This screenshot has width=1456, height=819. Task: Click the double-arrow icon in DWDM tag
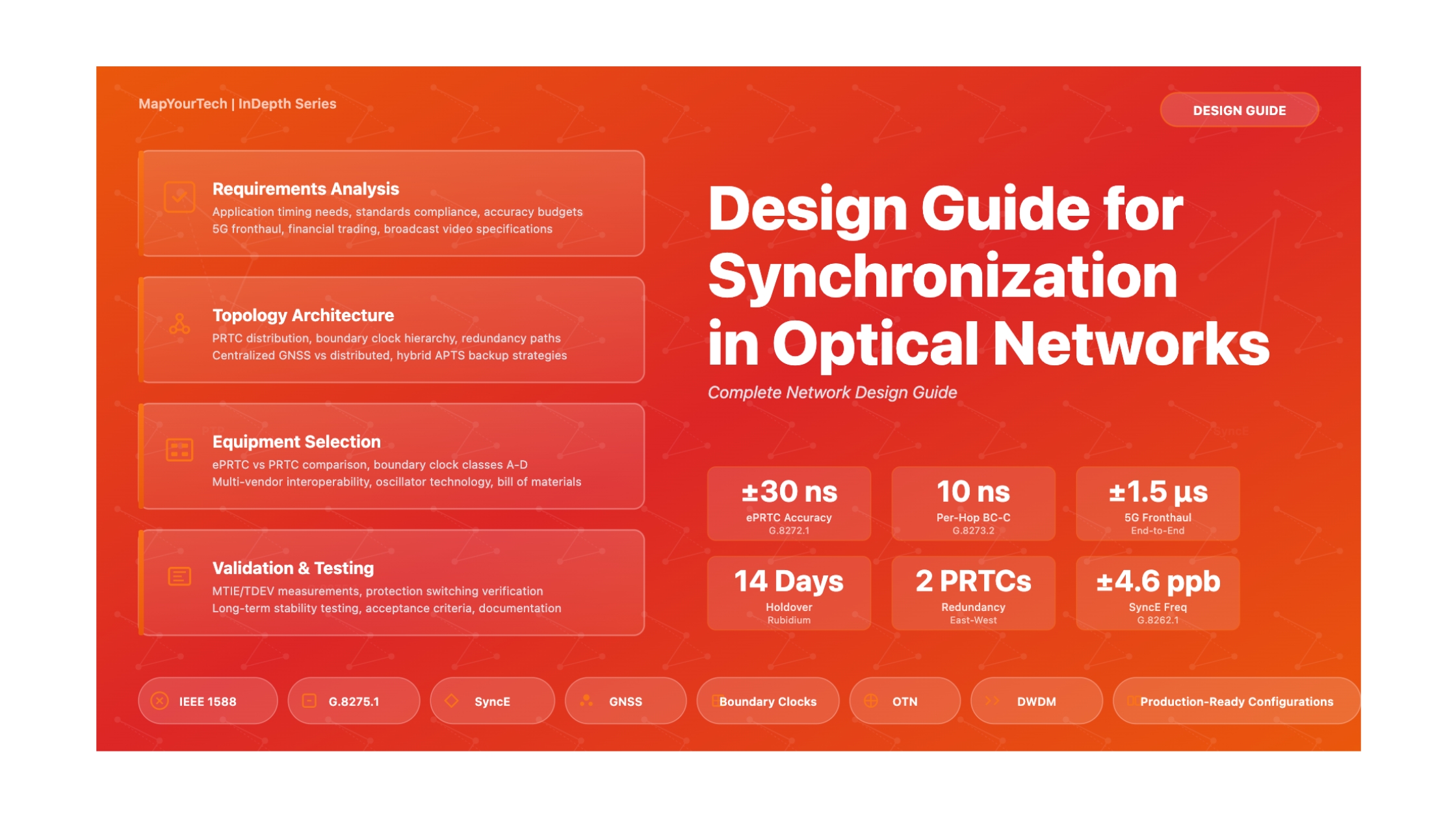tap(992, 701)
